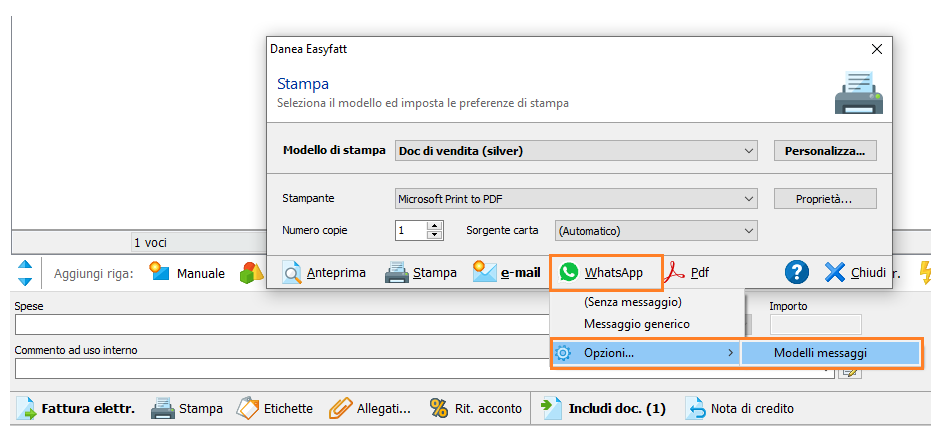Click the '1 voci' status text
The height and width of the screenshot is (433, 939).
(x=150, y=243)
